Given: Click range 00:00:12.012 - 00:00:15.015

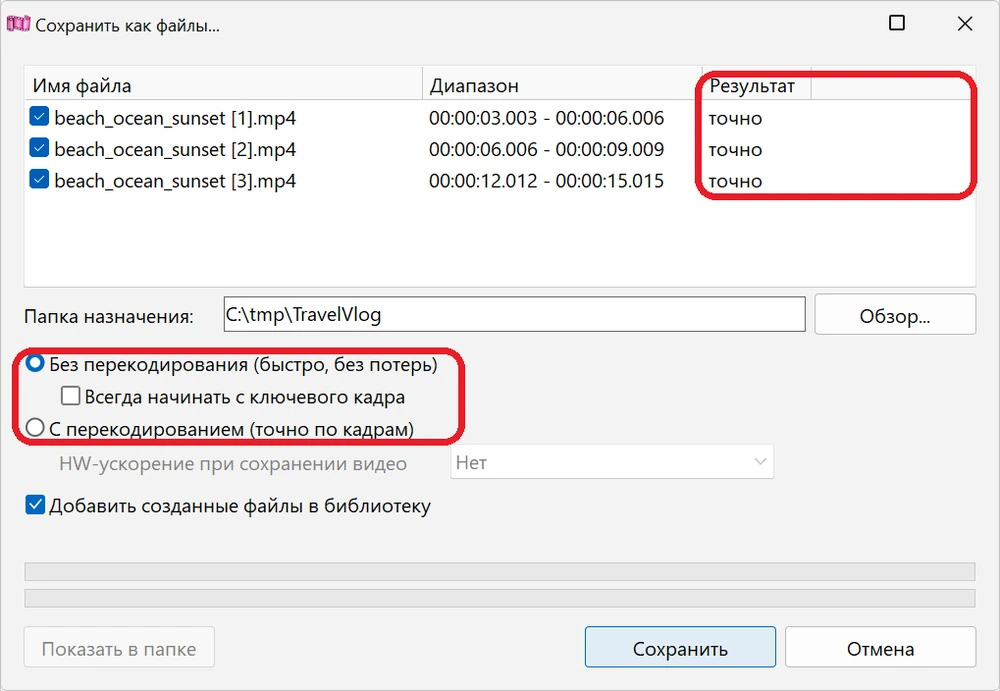Looking at the screenshot, I should click(547, 181).
